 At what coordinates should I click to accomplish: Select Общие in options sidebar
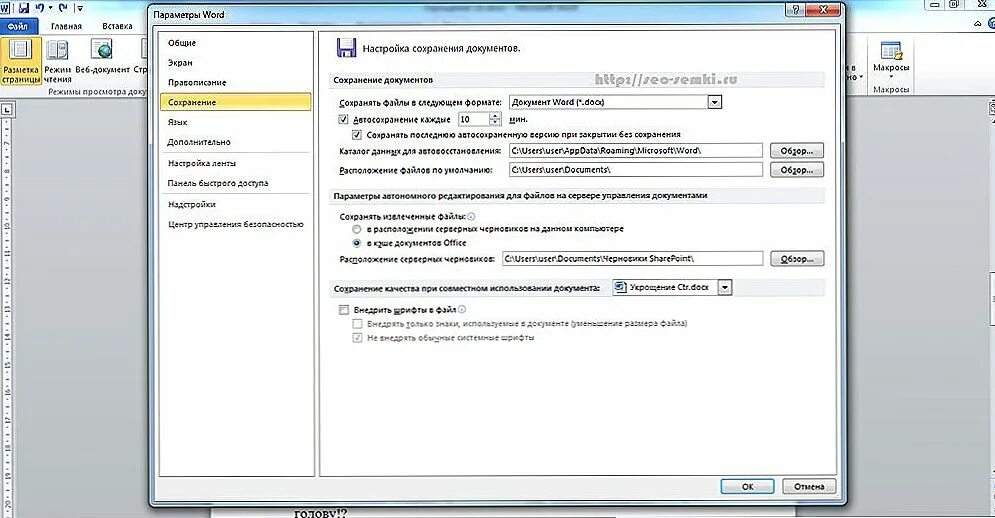point(235,43)
